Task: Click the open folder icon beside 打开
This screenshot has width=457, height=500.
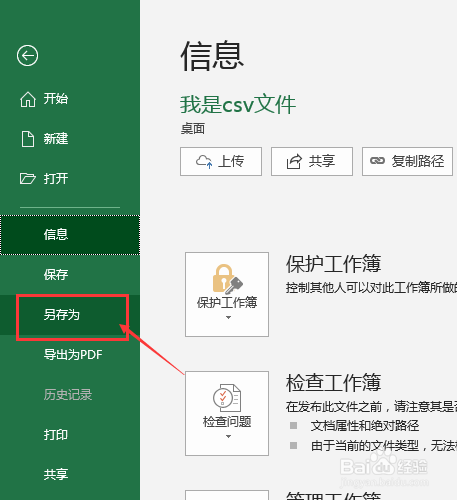Action: [x=27, y=179]
